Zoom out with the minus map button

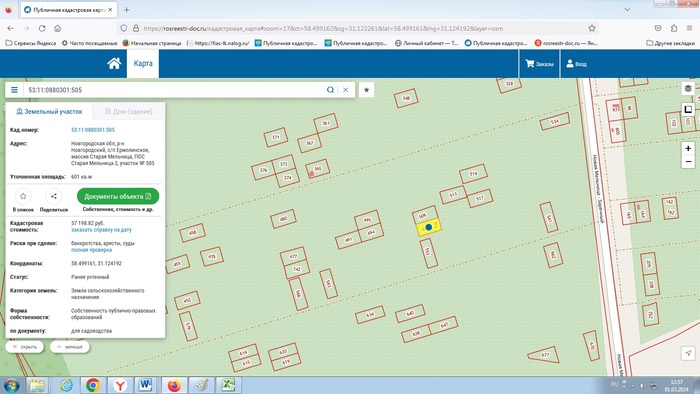(688, 162)
